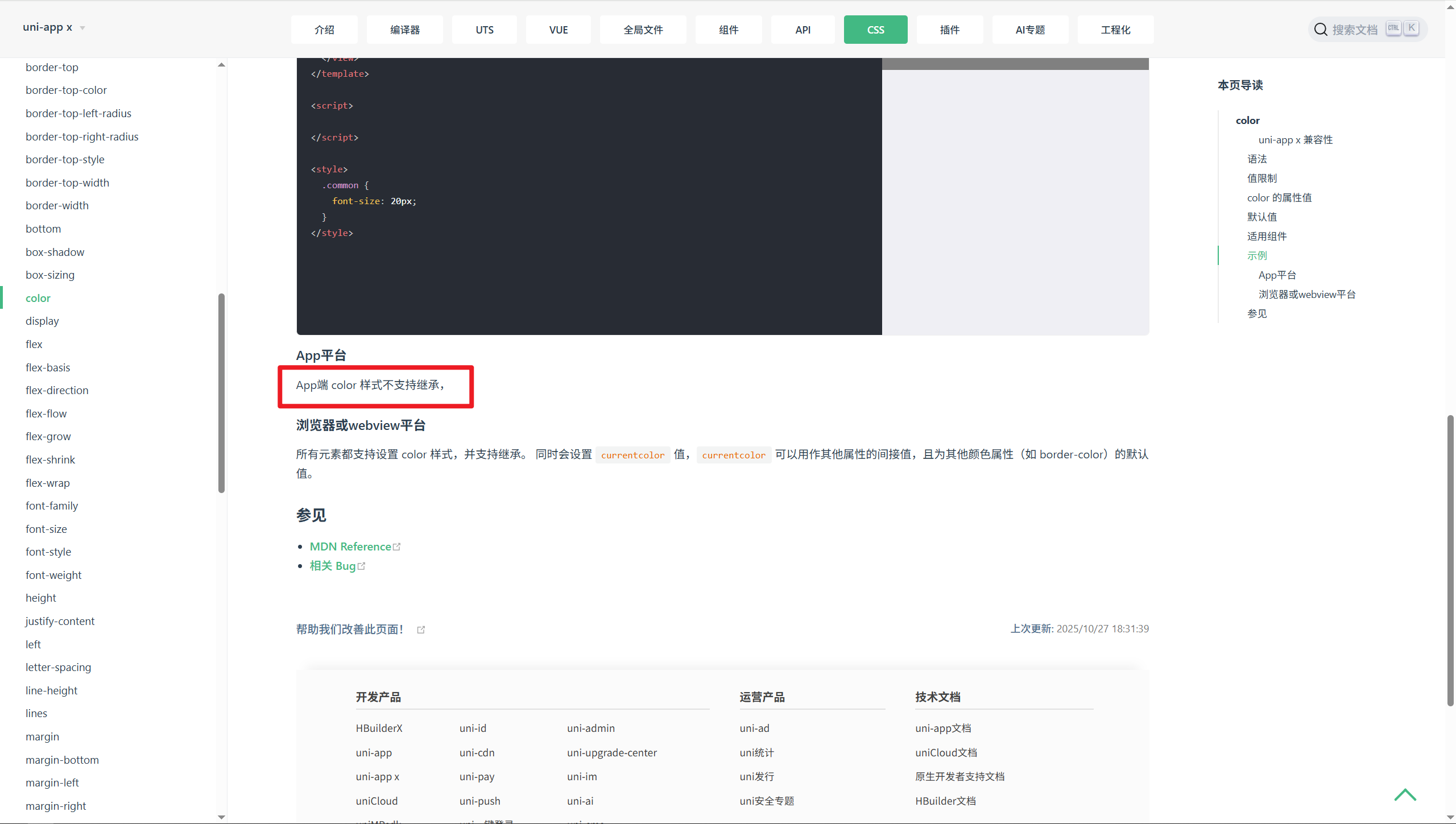
Task: Open HBuilderX footer link
Action: point(379,728)
